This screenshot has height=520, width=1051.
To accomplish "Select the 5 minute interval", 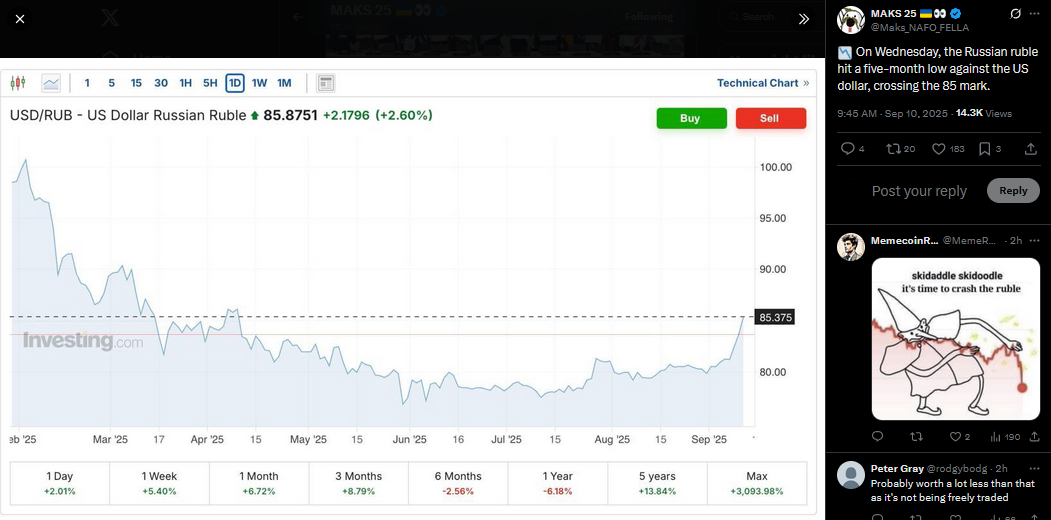I will coord(111,83).
